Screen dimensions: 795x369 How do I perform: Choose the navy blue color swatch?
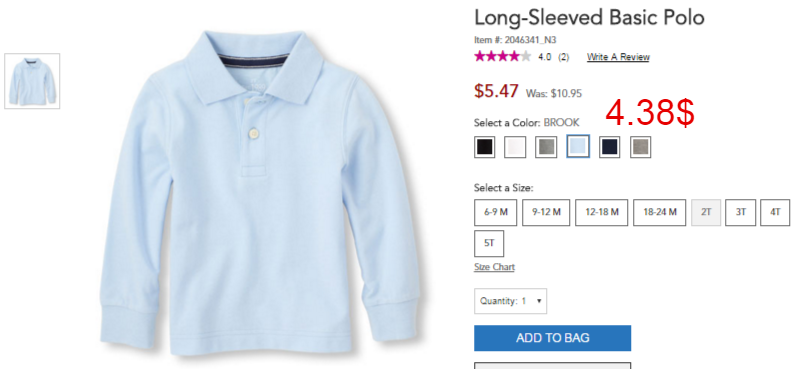pyautogui.click(x=609, y=147)
